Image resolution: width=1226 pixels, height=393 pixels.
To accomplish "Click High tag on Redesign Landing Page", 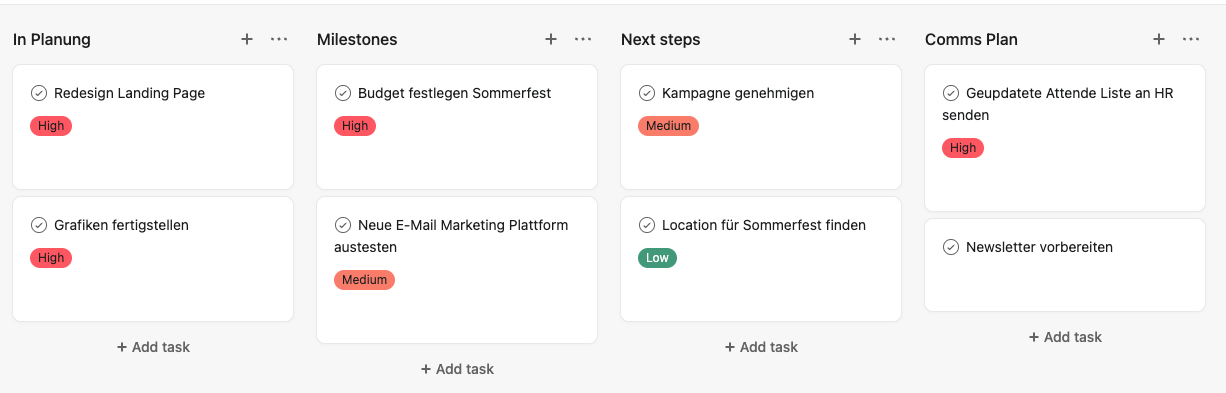I will tap(51, 126).
